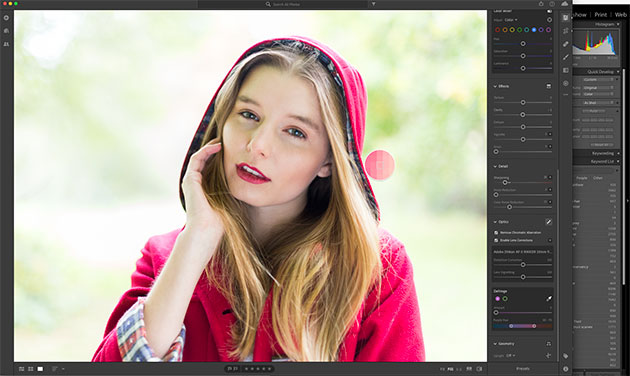
Task: Open Keywording panel in Classic window
Action: pos(602,153)
